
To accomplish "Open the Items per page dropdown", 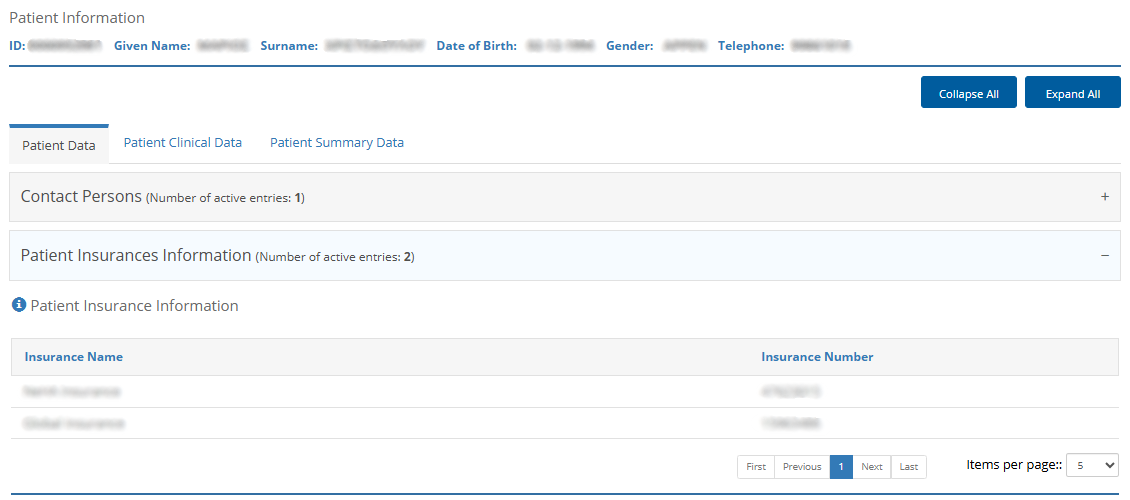I will tap(1092, 465).
